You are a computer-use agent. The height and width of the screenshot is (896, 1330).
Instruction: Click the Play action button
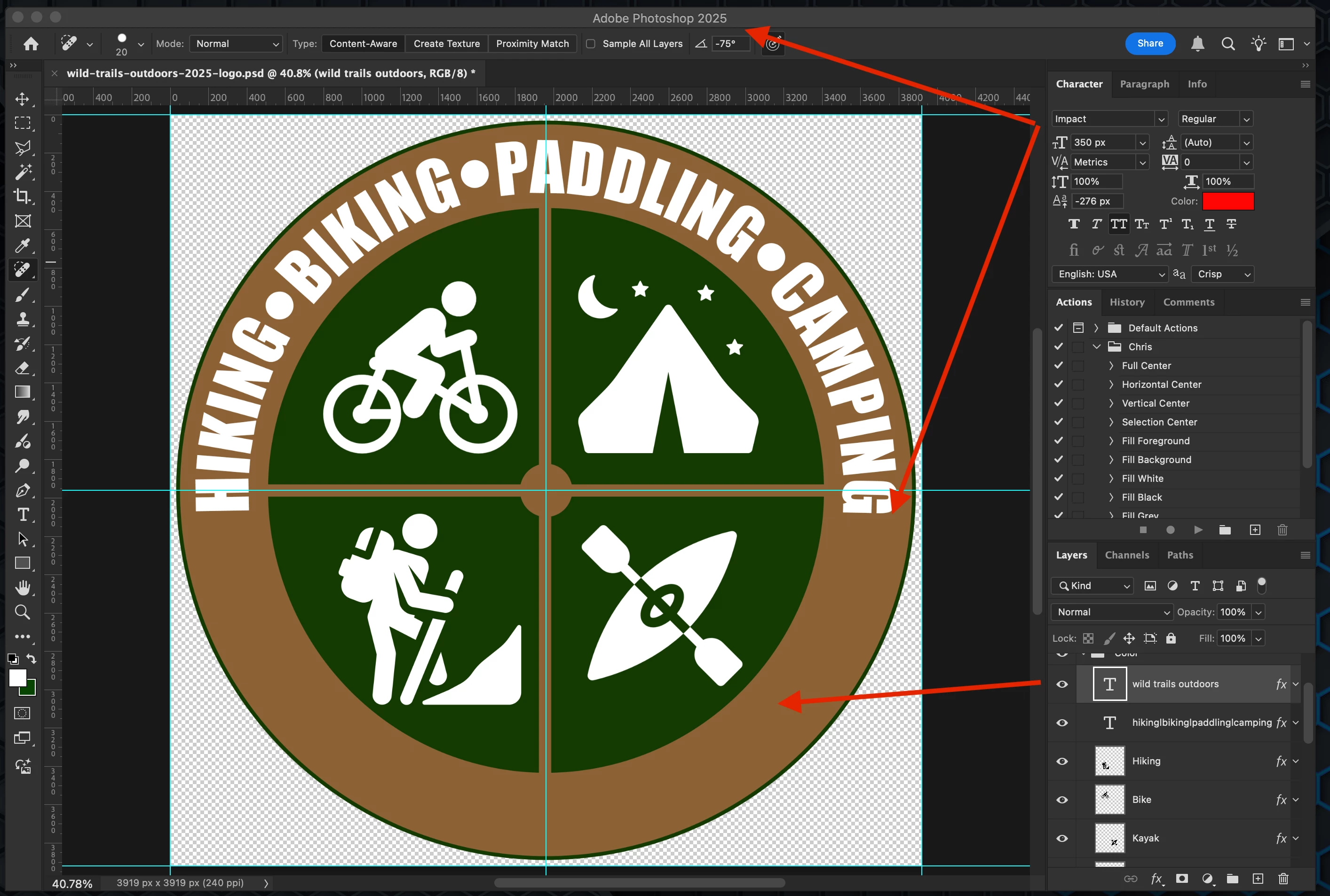coord(1198,530)
